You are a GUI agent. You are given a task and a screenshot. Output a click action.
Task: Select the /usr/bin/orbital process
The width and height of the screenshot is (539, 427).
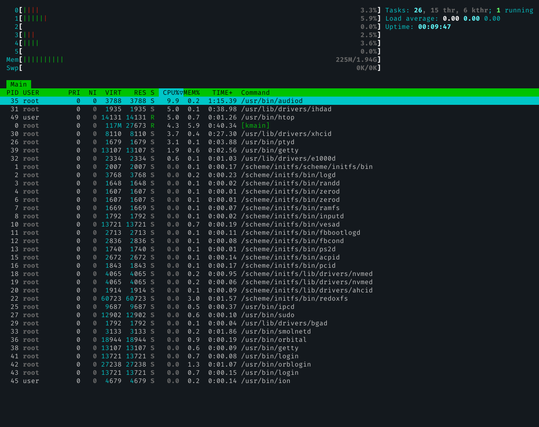270,340
